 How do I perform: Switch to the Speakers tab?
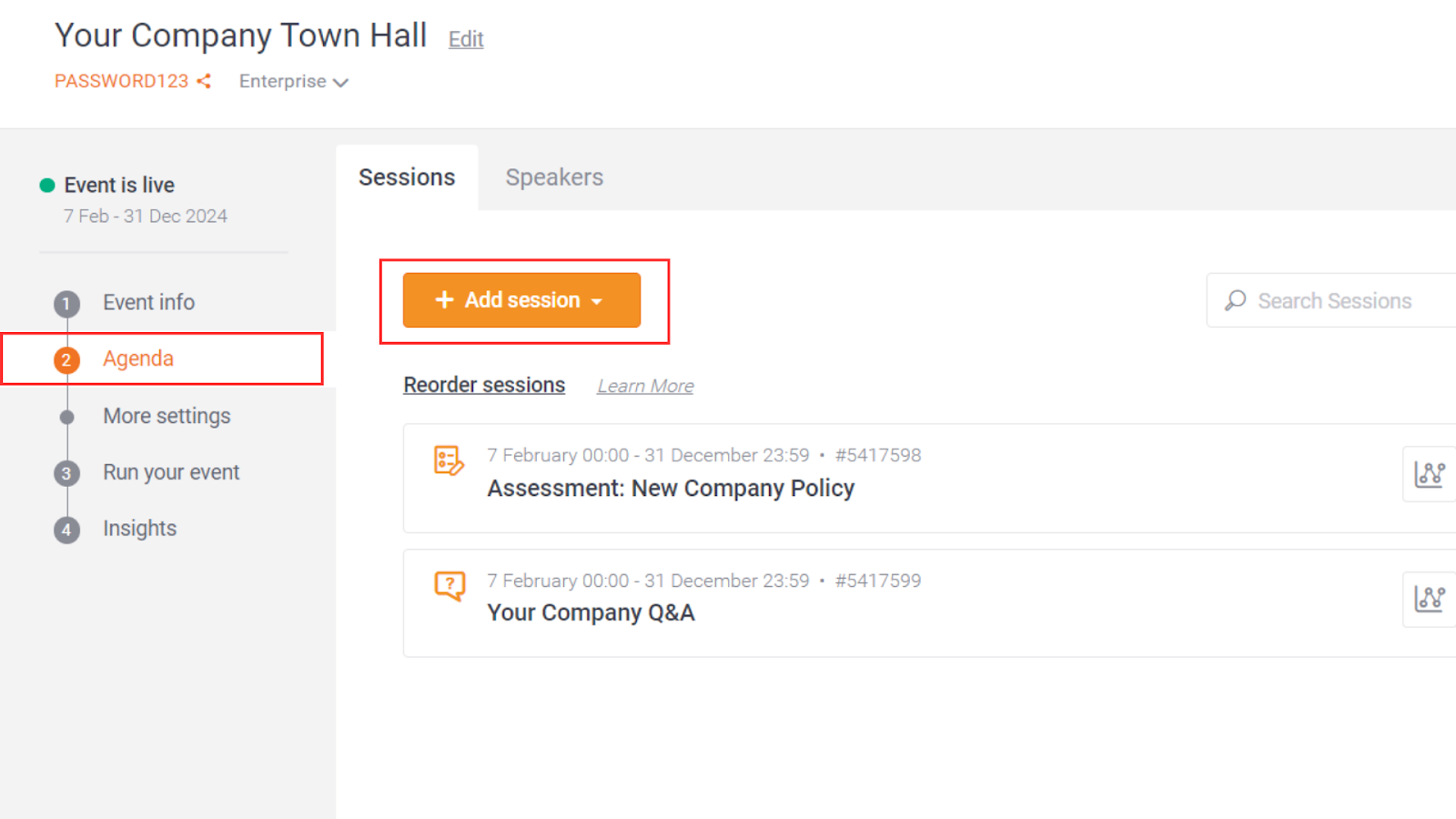tap(554, 177)
